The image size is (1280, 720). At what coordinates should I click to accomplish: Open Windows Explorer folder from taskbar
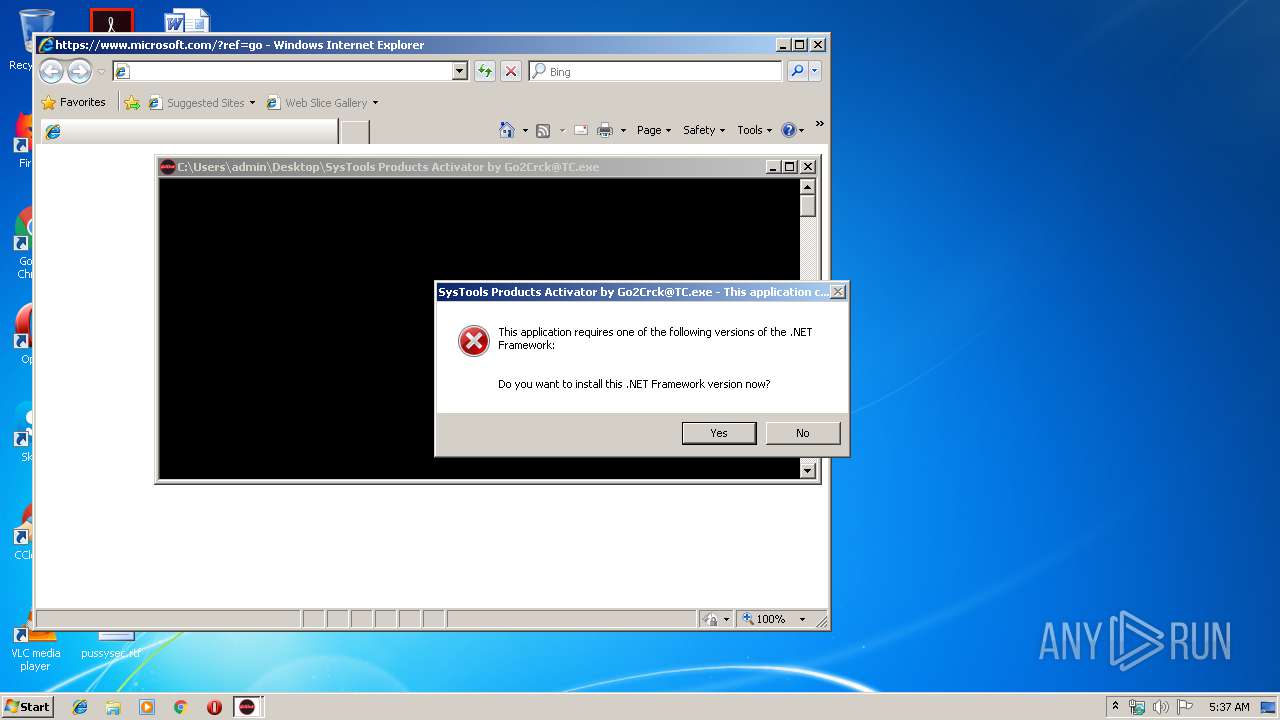113,706
